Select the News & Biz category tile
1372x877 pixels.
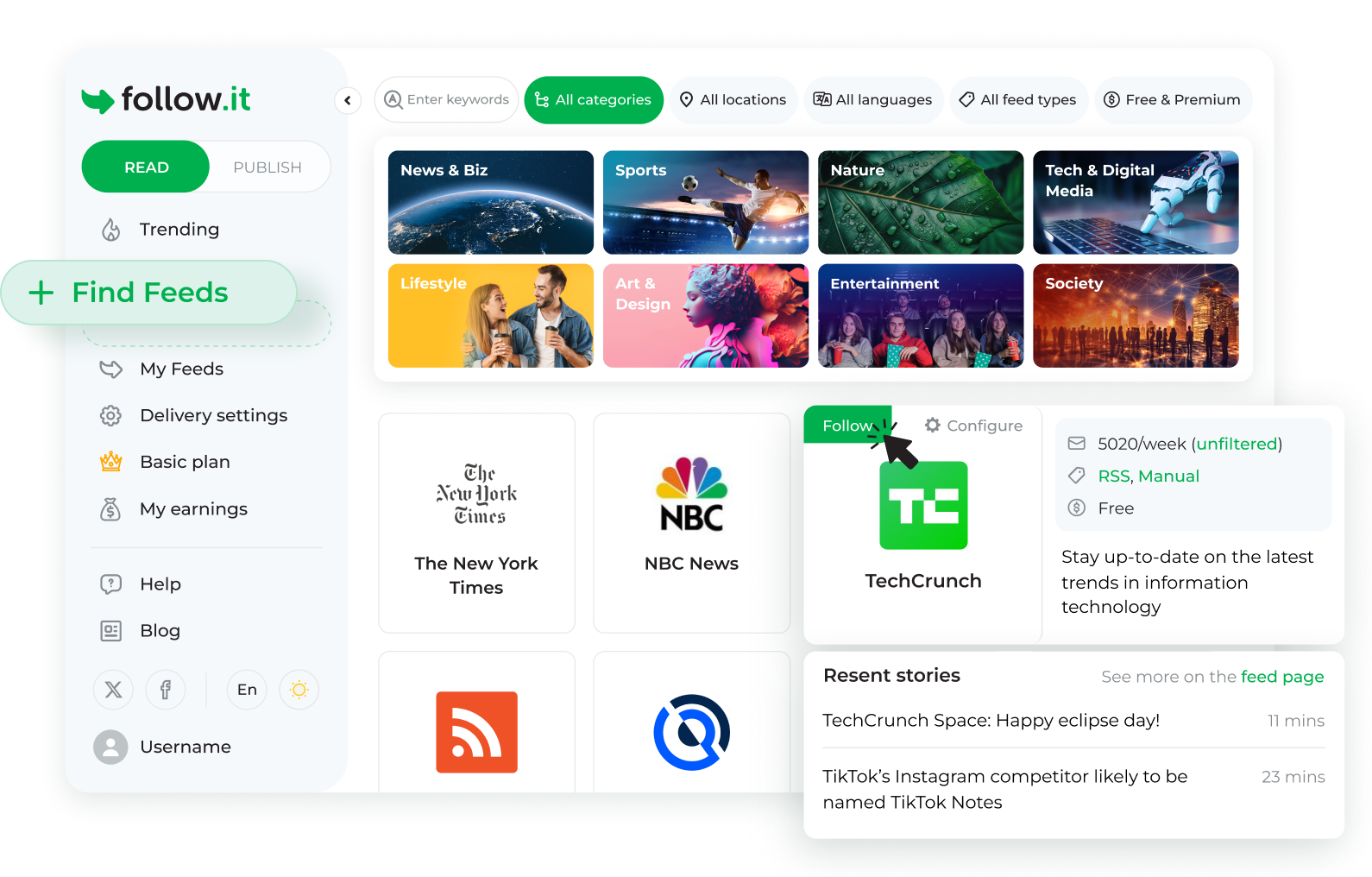pyautogui.click(x=491, y=203)
